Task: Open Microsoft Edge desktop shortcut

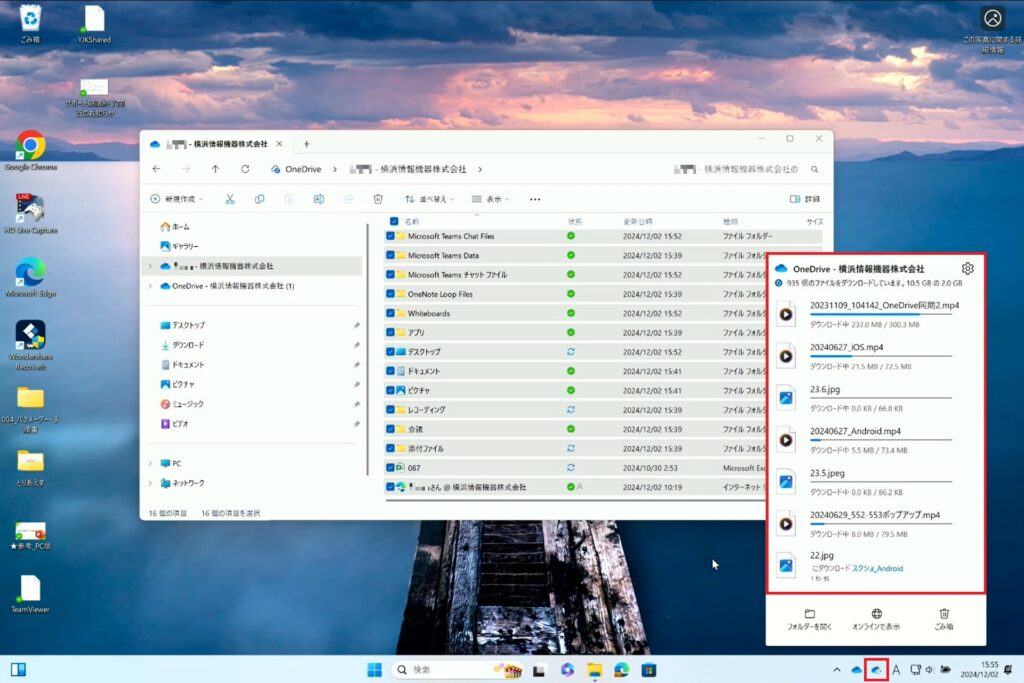Action: 31,277
